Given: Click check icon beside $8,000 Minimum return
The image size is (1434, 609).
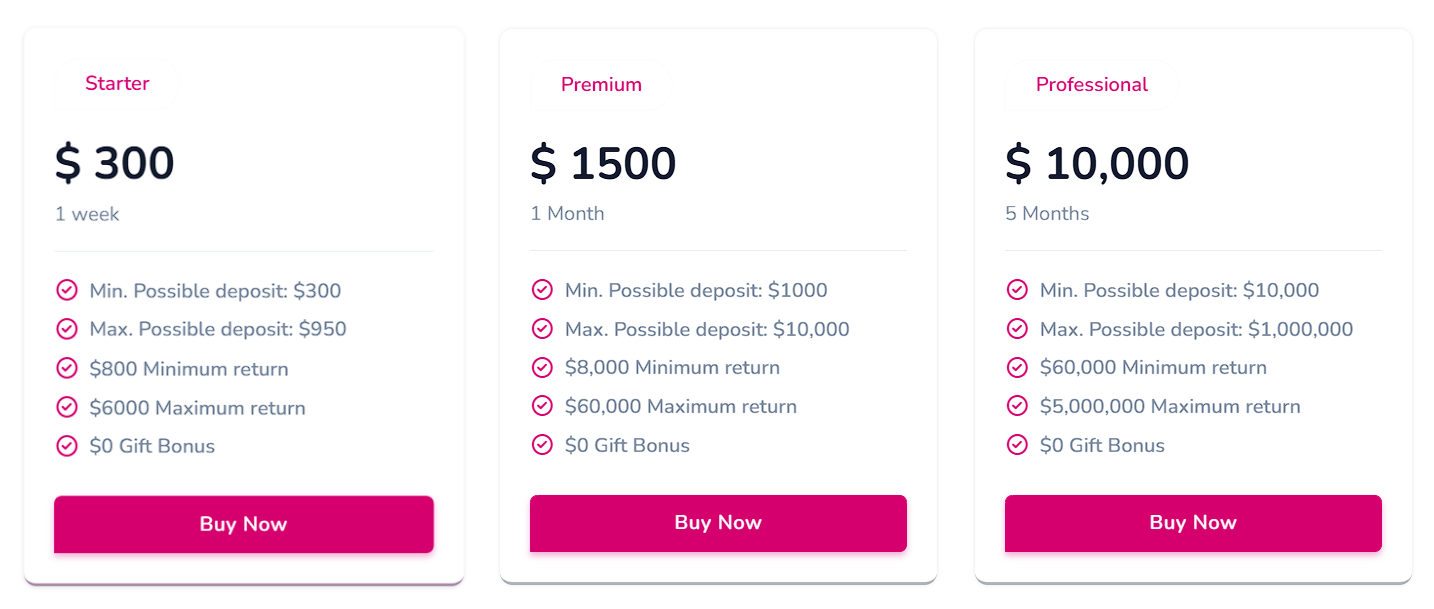Looking at the screenshot, I should pos(542,367).
